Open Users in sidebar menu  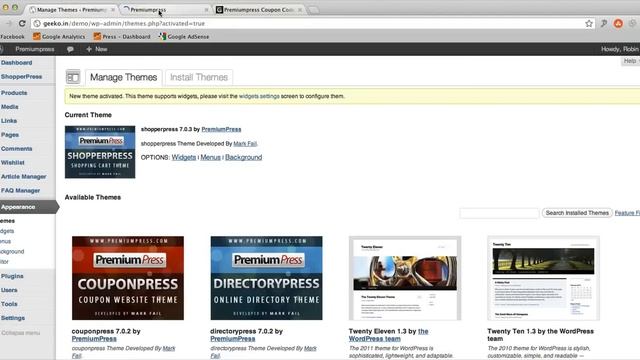click(x=9, y=290)
